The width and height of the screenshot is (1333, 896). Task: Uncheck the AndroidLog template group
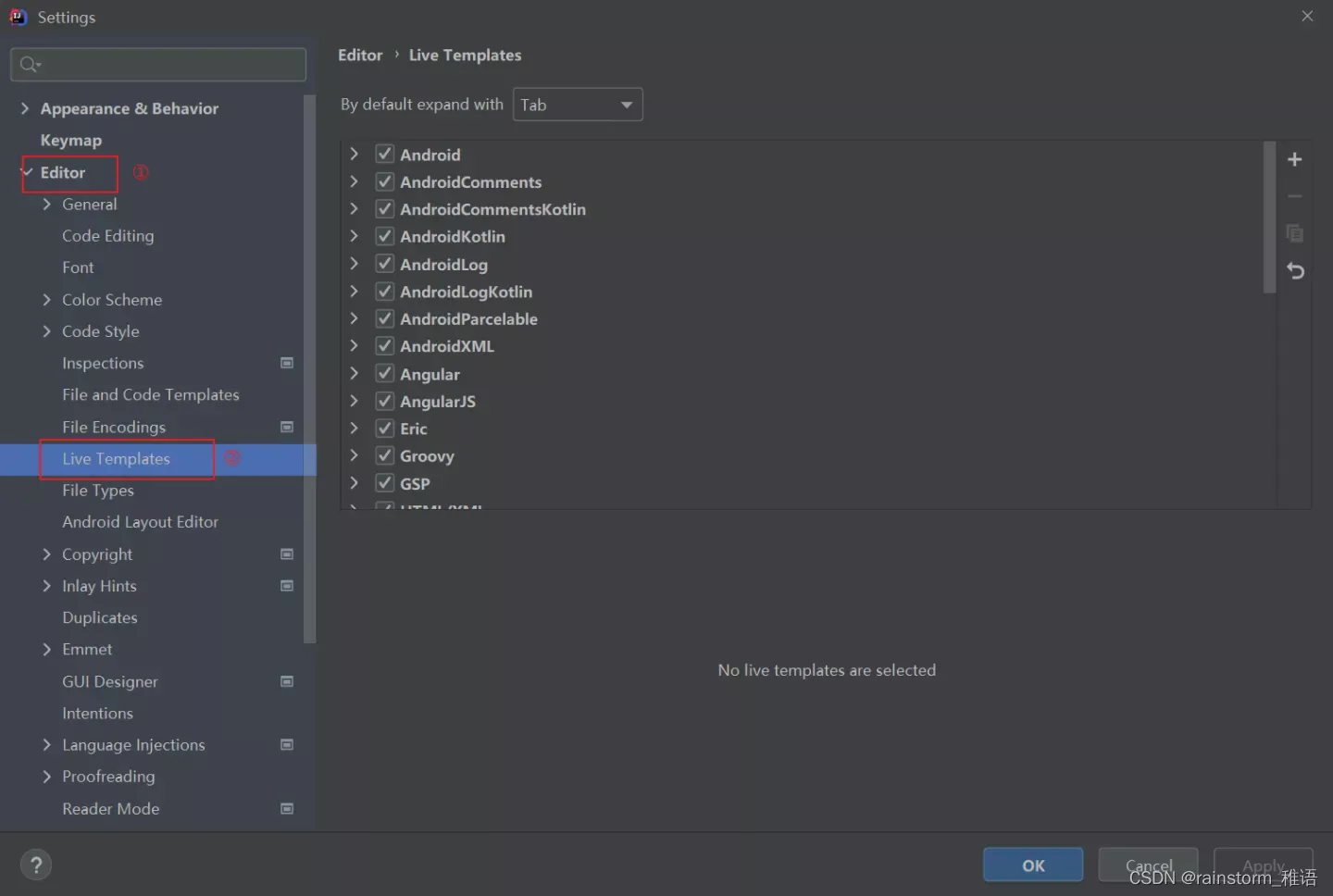point(385,264)
